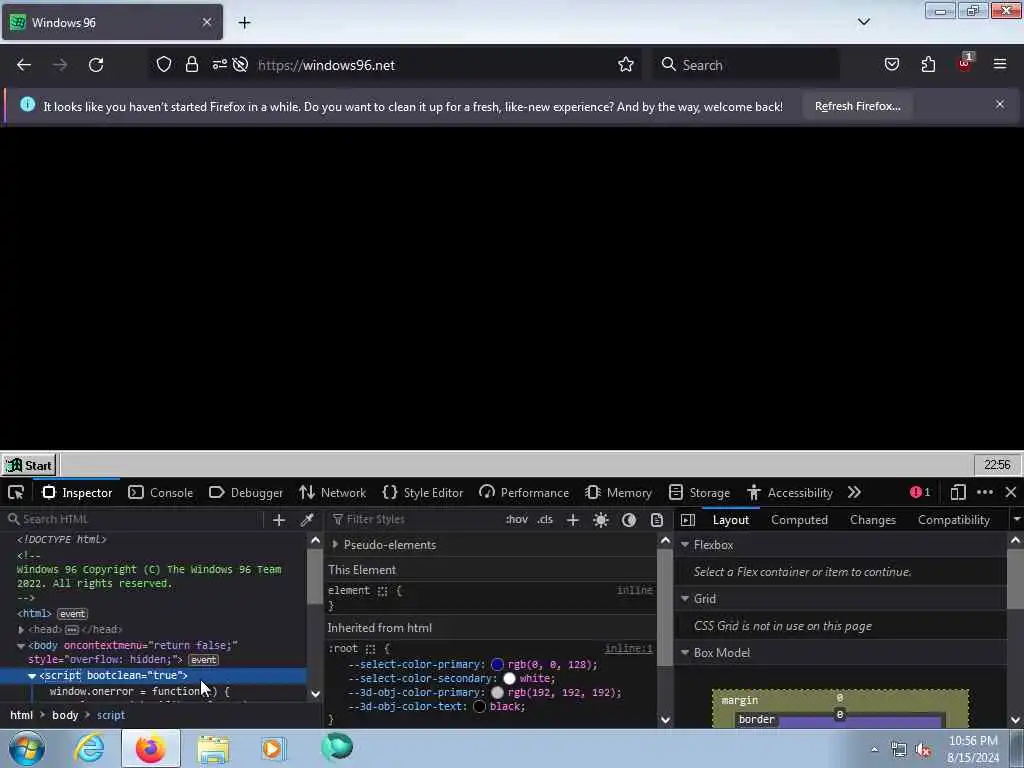
Task: Expand the head node in markup
Action: tap(22, 630)
